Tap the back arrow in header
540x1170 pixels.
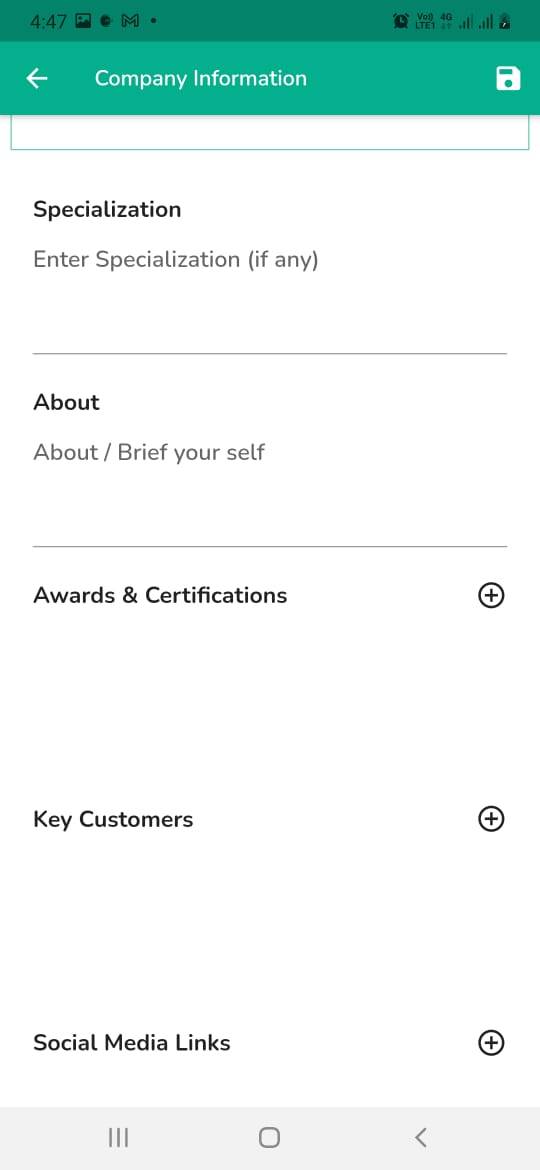point(37,78)
